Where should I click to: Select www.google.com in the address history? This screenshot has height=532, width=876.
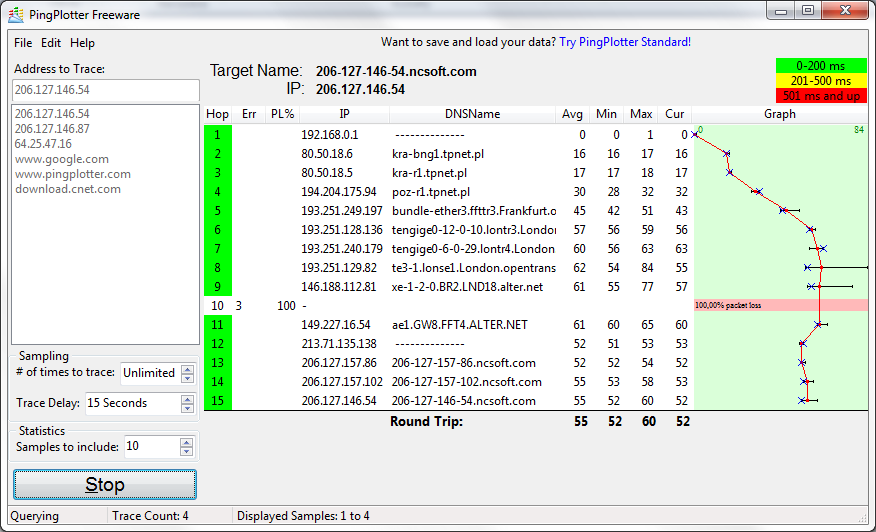pyautogui.click(x=61, y=159)
